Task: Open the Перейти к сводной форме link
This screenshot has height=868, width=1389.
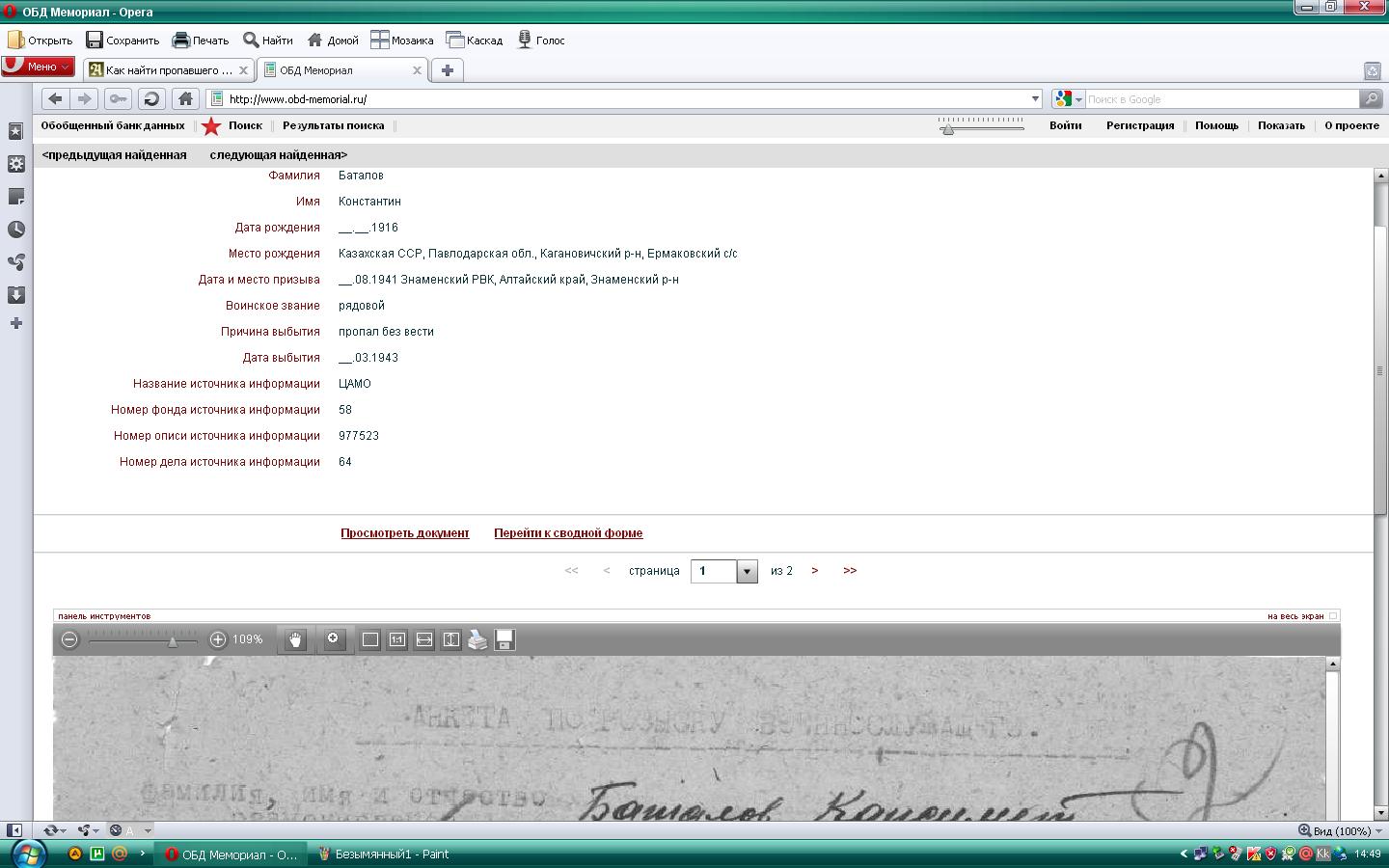Action: 568,532
